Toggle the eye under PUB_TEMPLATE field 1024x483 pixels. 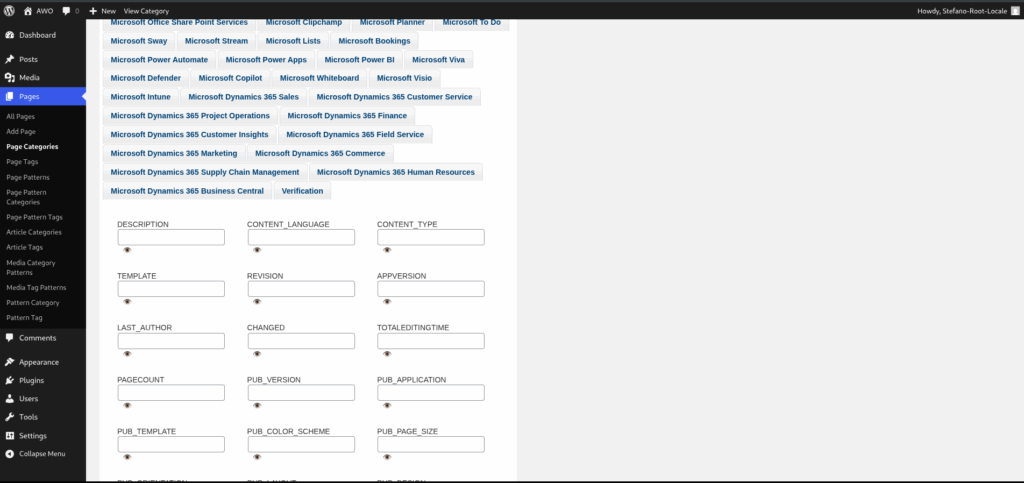click(x=127, y=457)
